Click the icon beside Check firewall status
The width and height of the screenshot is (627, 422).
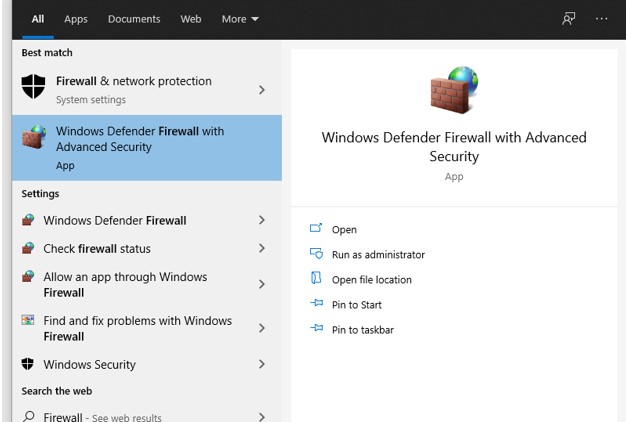tap(28, 248)
